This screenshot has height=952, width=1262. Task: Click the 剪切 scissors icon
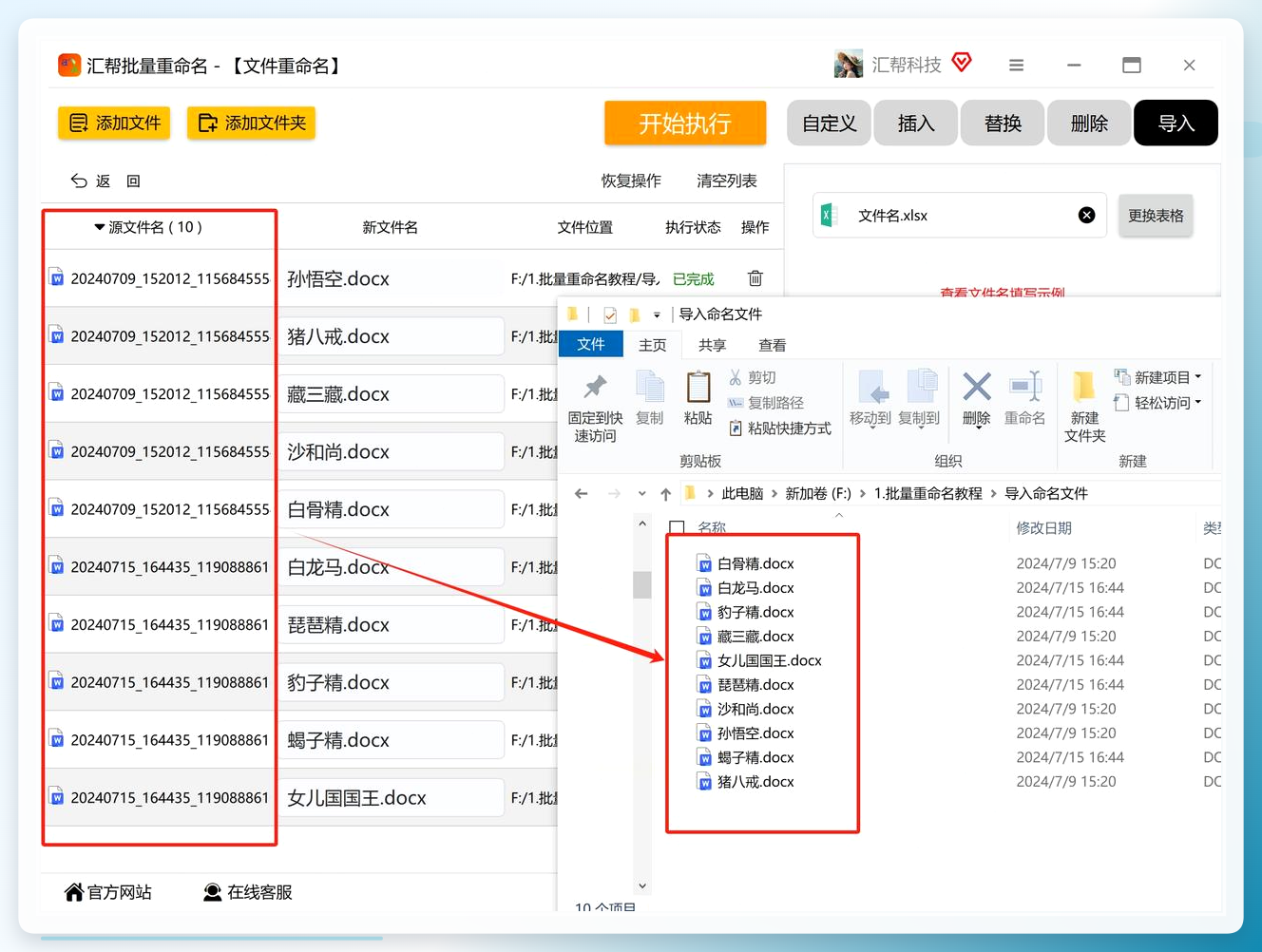point(736,377)
